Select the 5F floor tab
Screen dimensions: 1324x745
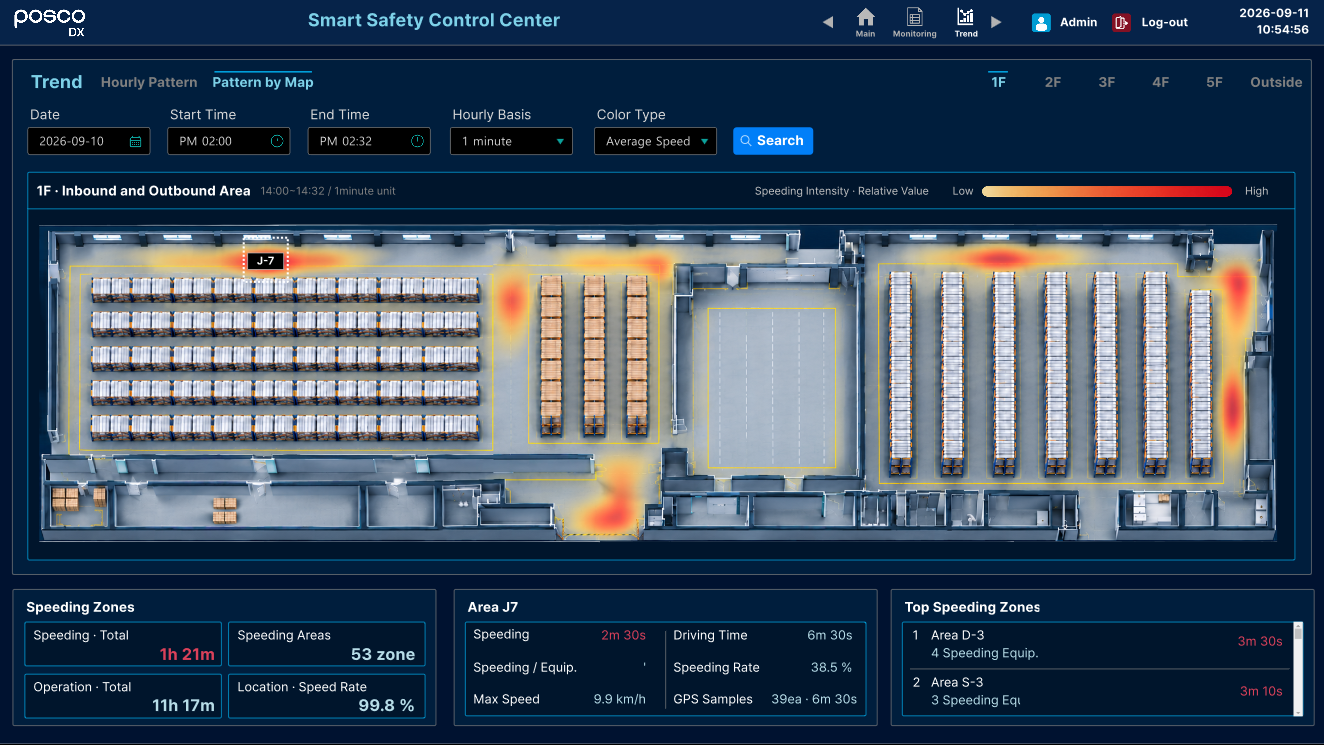1214,82
